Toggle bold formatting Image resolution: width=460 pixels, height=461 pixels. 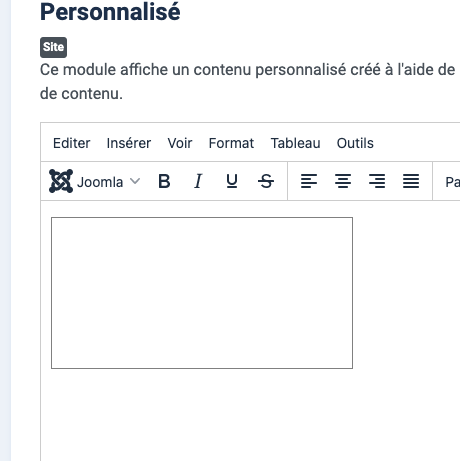click(x=164, y=181)
